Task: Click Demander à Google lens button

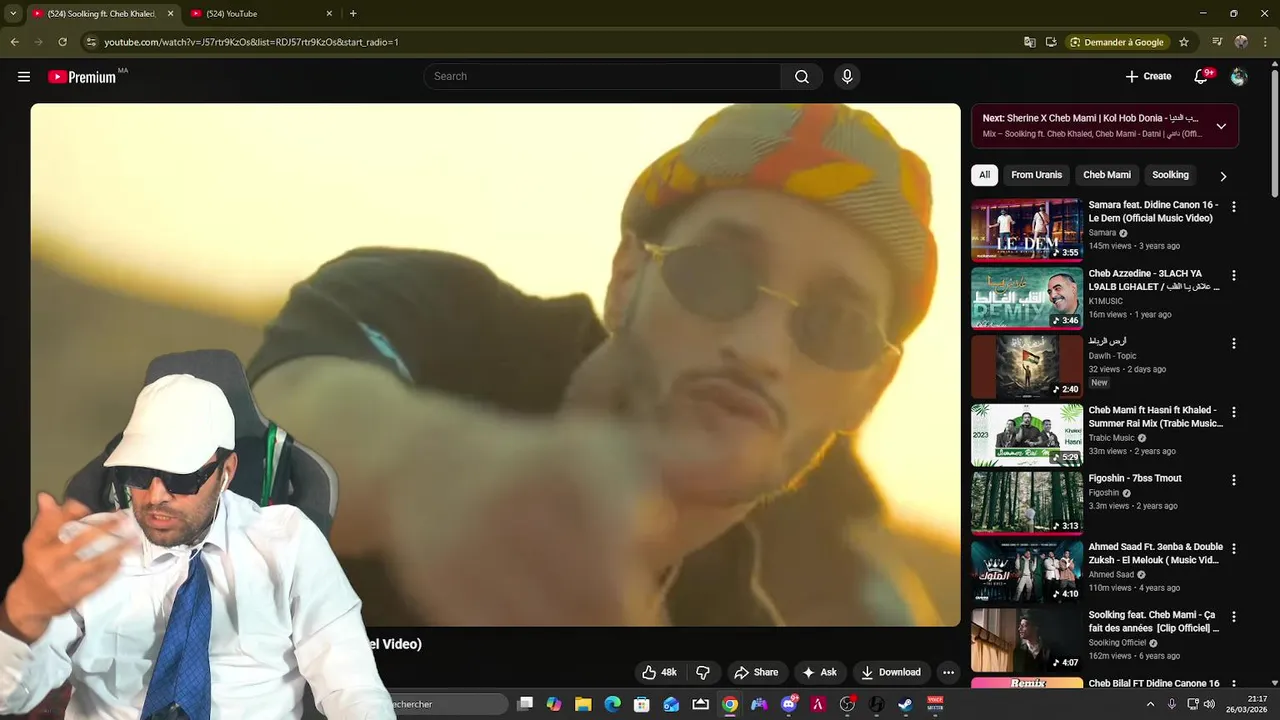Action: tap(1117, 42)
